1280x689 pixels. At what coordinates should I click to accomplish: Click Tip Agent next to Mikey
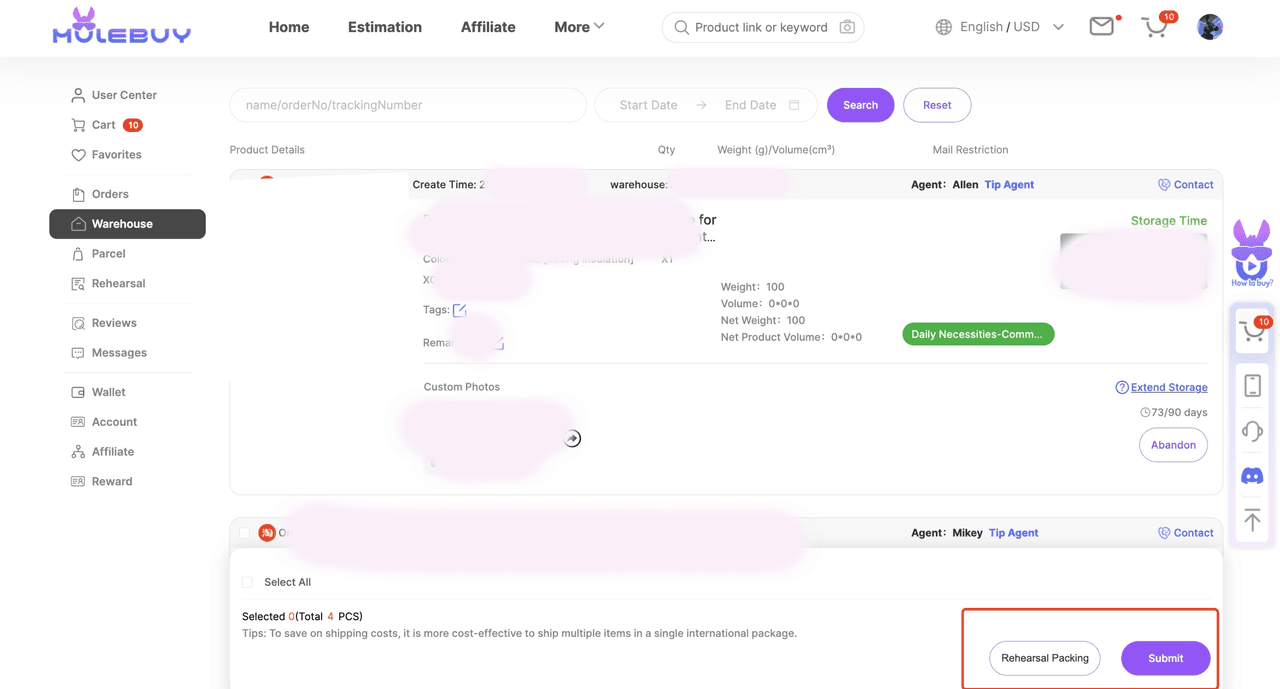tap(1013, 533)
